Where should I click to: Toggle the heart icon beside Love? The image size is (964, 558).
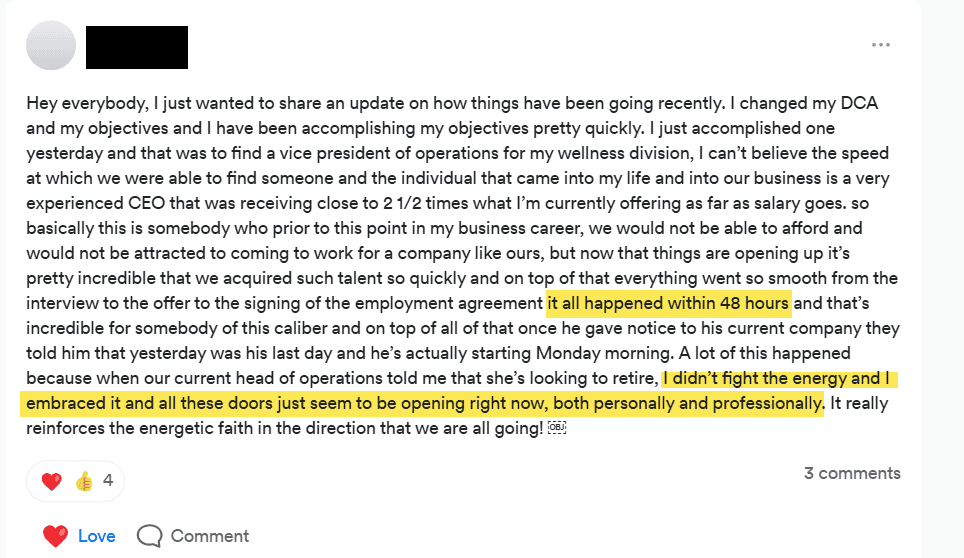pyautogui.click(x=56, y=536)
